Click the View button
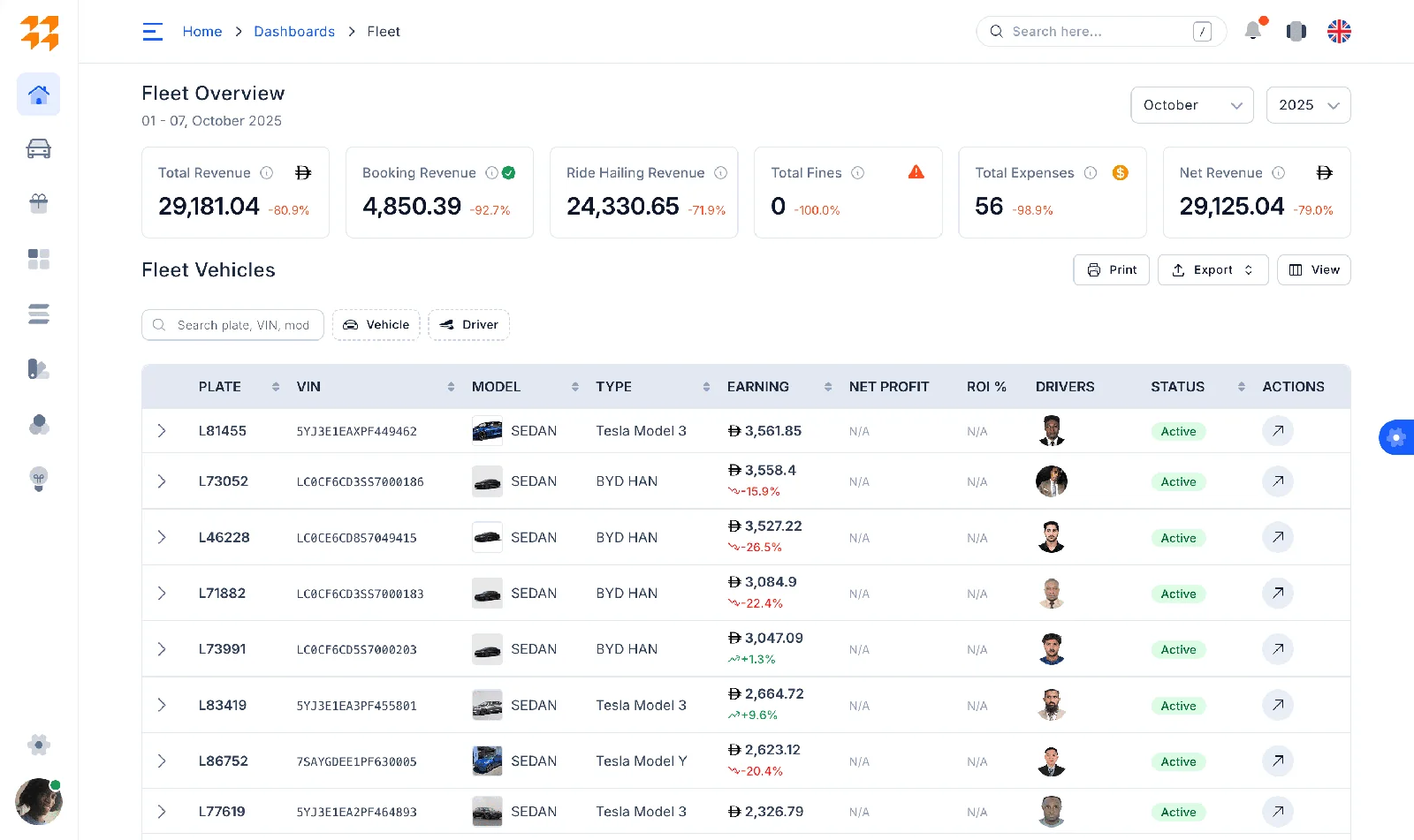The height and width of the screenshot is (840, 1414). [x=1313, y=270]
